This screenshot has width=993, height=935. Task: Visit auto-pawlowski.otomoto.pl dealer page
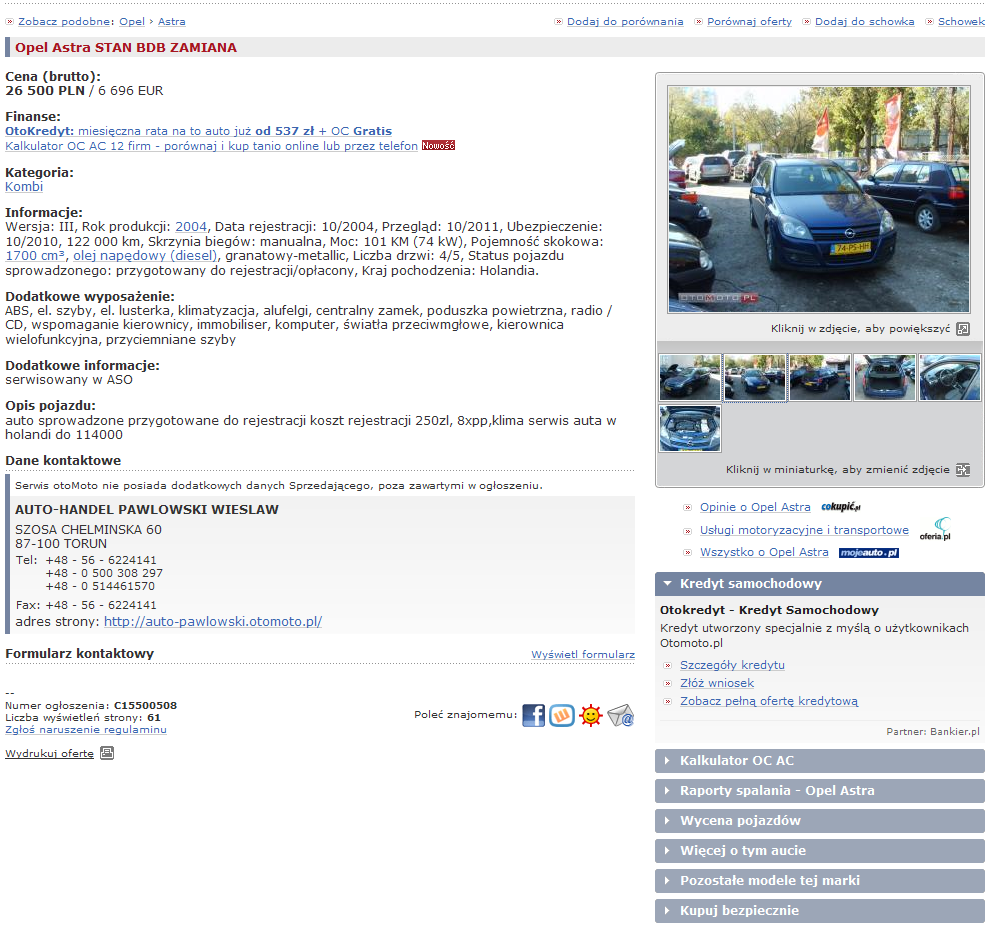pyautogui.click(x=213, y=621)
